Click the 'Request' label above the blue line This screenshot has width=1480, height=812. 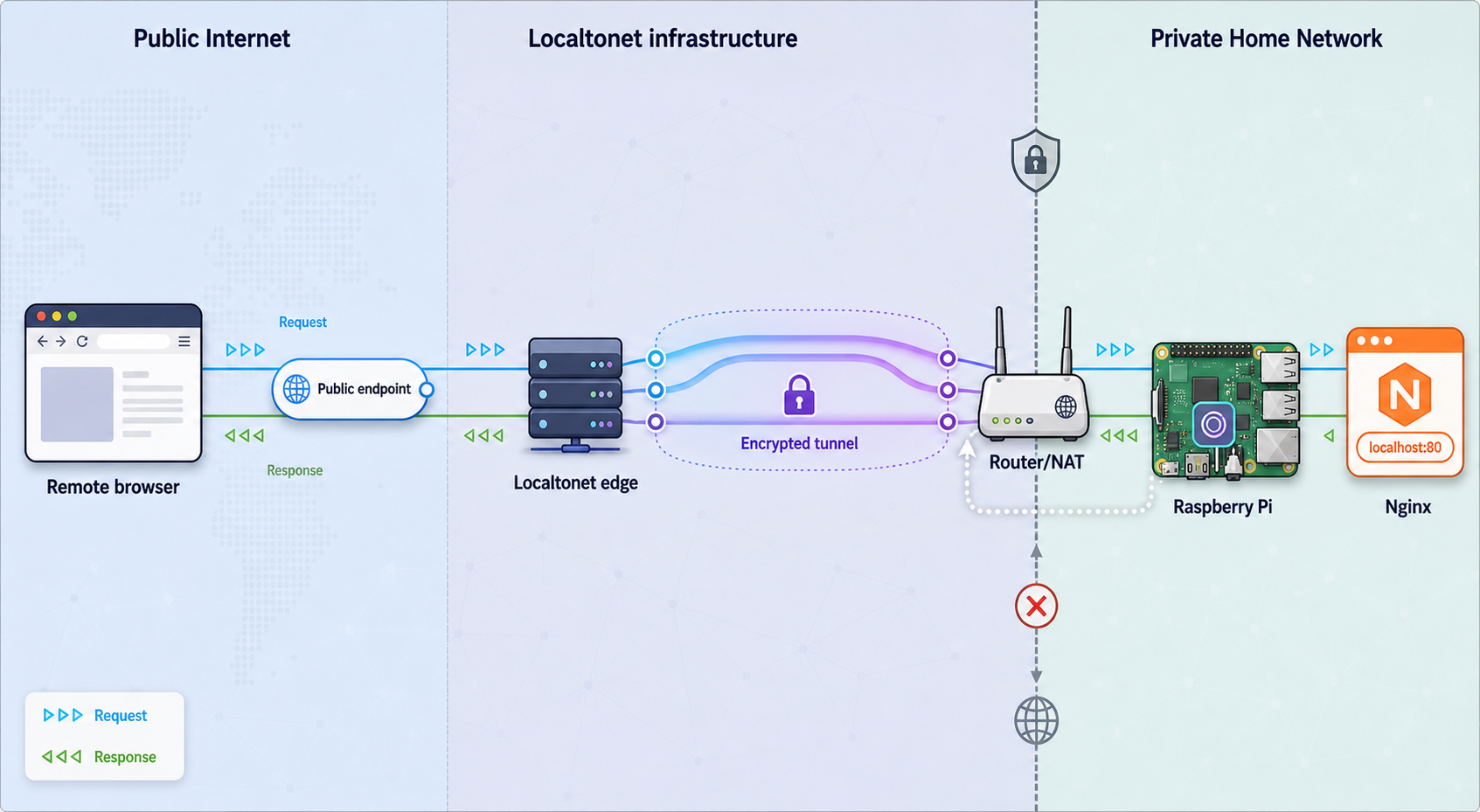tap(302, 322)
